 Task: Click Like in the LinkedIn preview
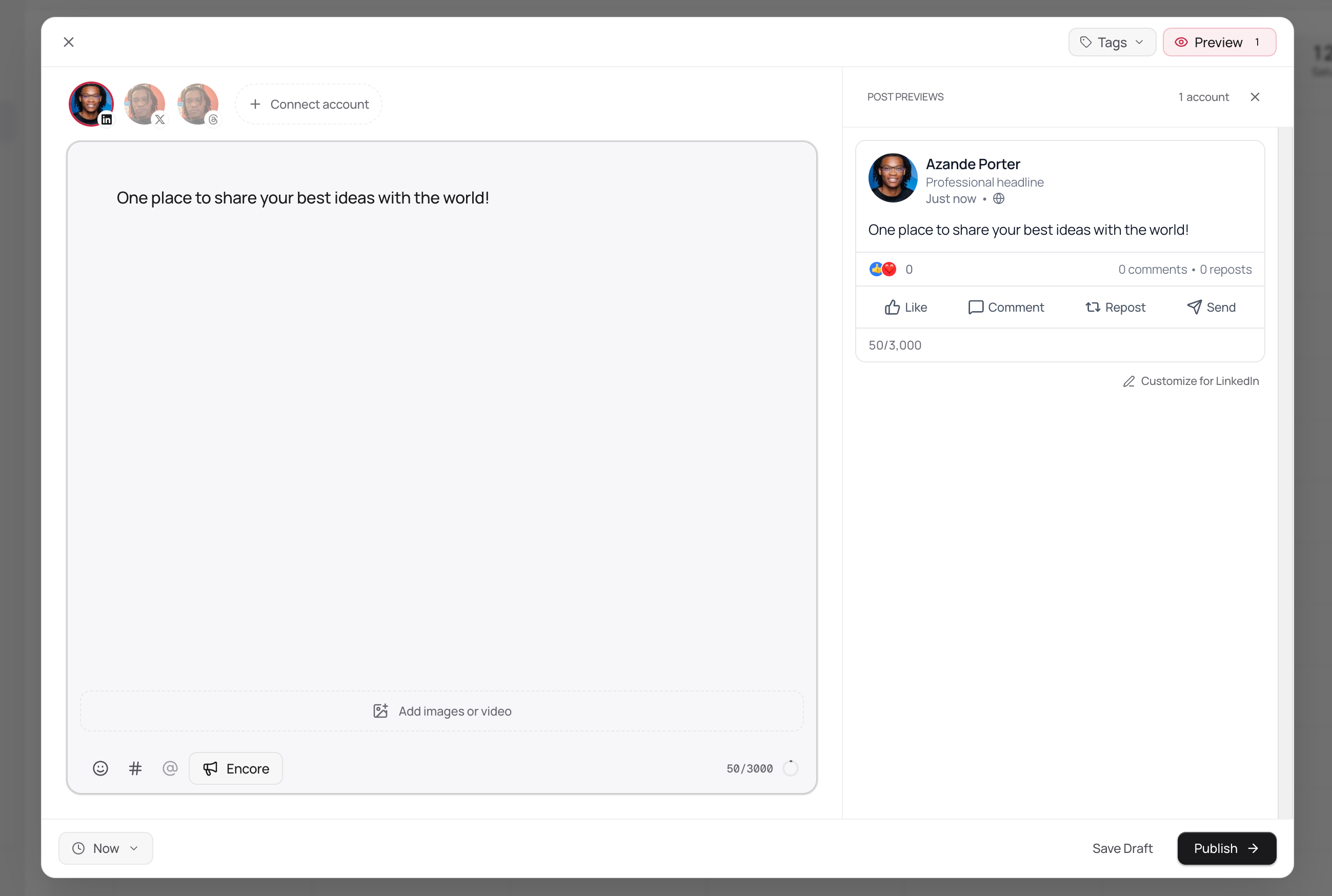point(906,308)
